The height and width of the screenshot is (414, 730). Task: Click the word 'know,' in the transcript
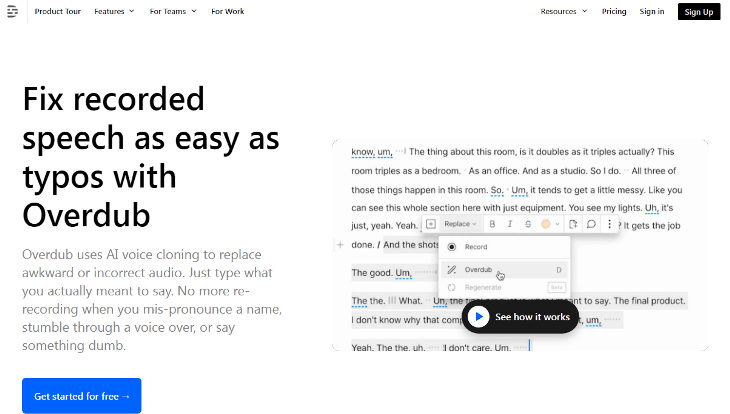pyautogui.click(x=363, y=152)
